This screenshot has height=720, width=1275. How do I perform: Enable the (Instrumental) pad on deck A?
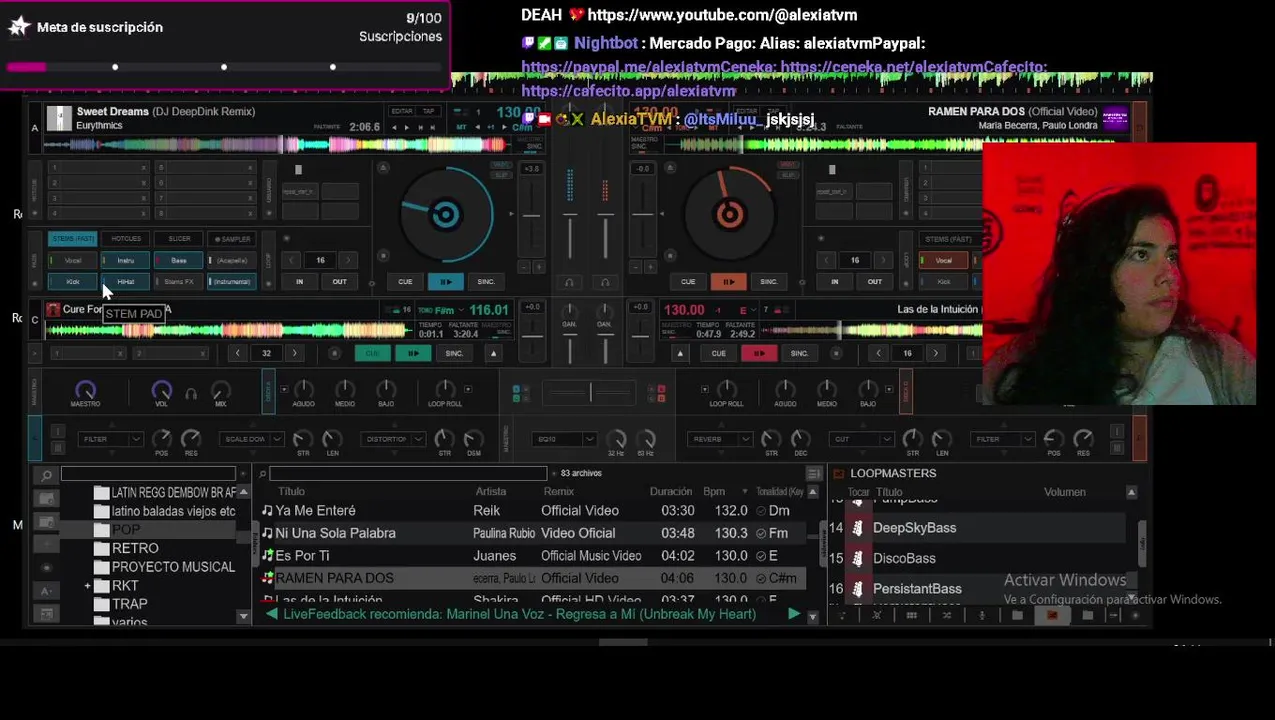point(231,282)
